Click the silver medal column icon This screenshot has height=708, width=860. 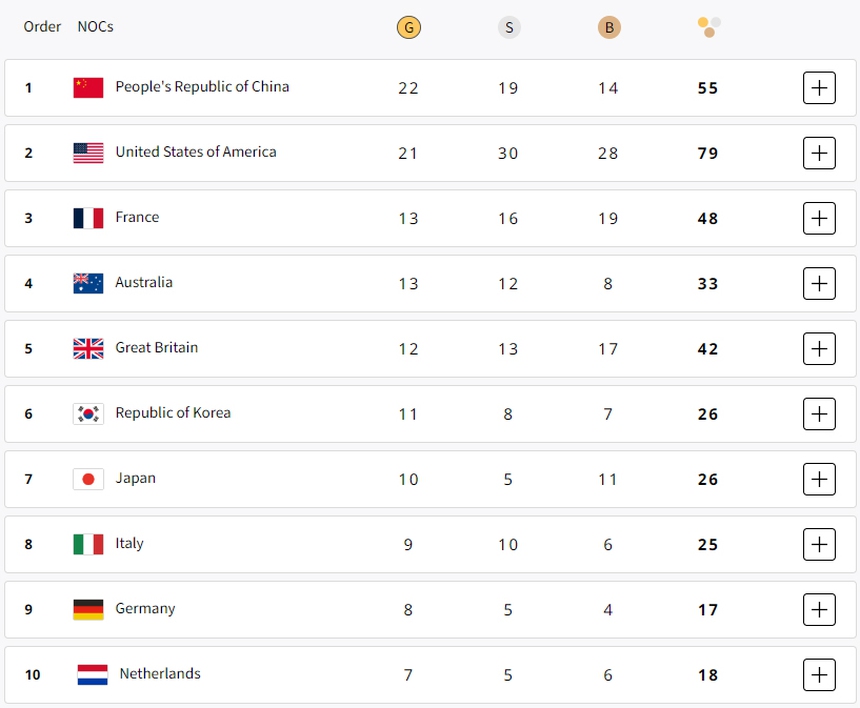pos(508,27)
